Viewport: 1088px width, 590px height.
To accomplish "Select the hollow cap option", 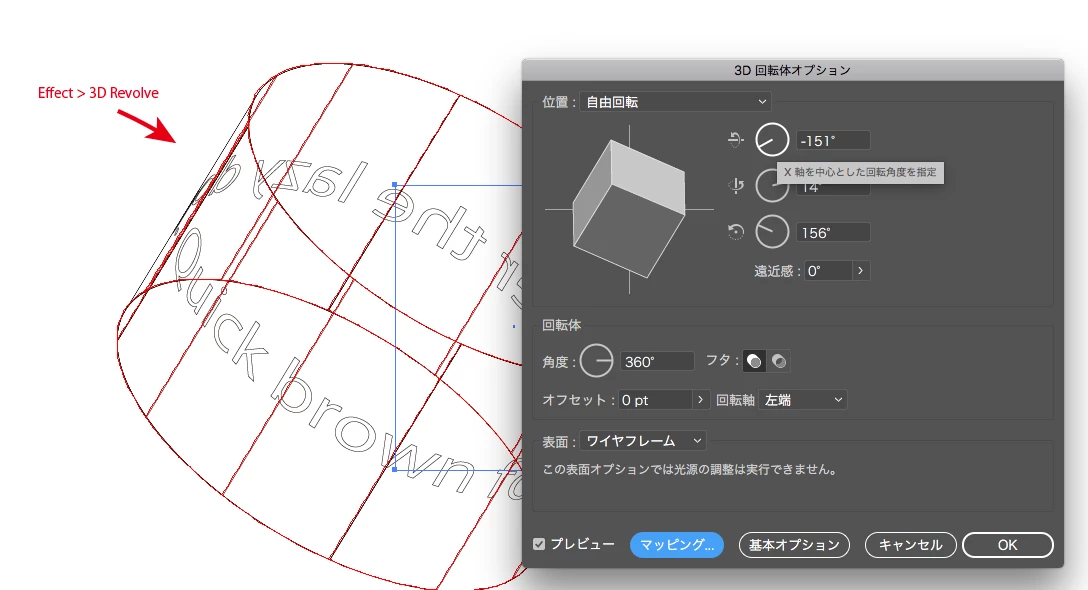I will pos(779,361).
